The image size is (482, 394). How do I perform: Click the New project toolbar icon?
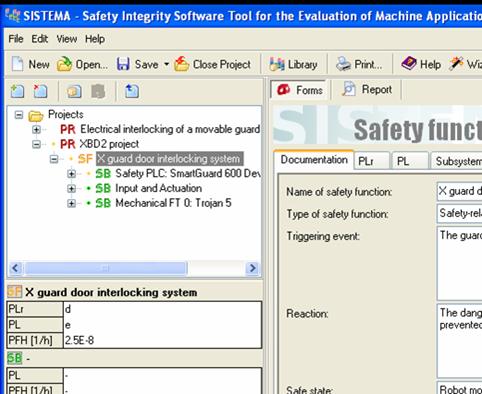pyautogui.click(x=18, y=64)
